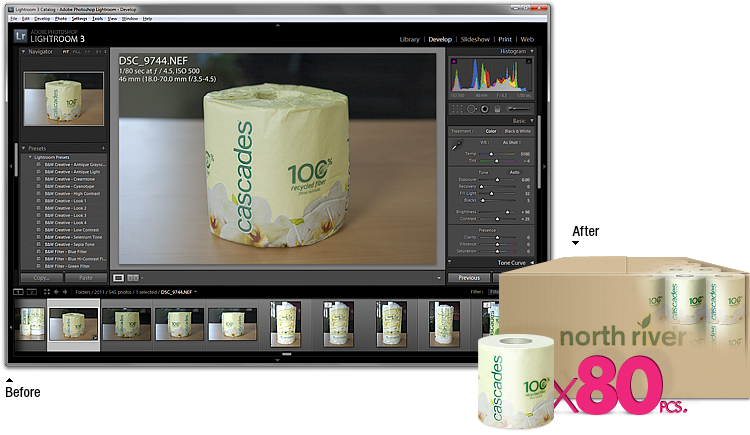Switch to the Library module
The image size is (750, 435).
coord(409,39)
